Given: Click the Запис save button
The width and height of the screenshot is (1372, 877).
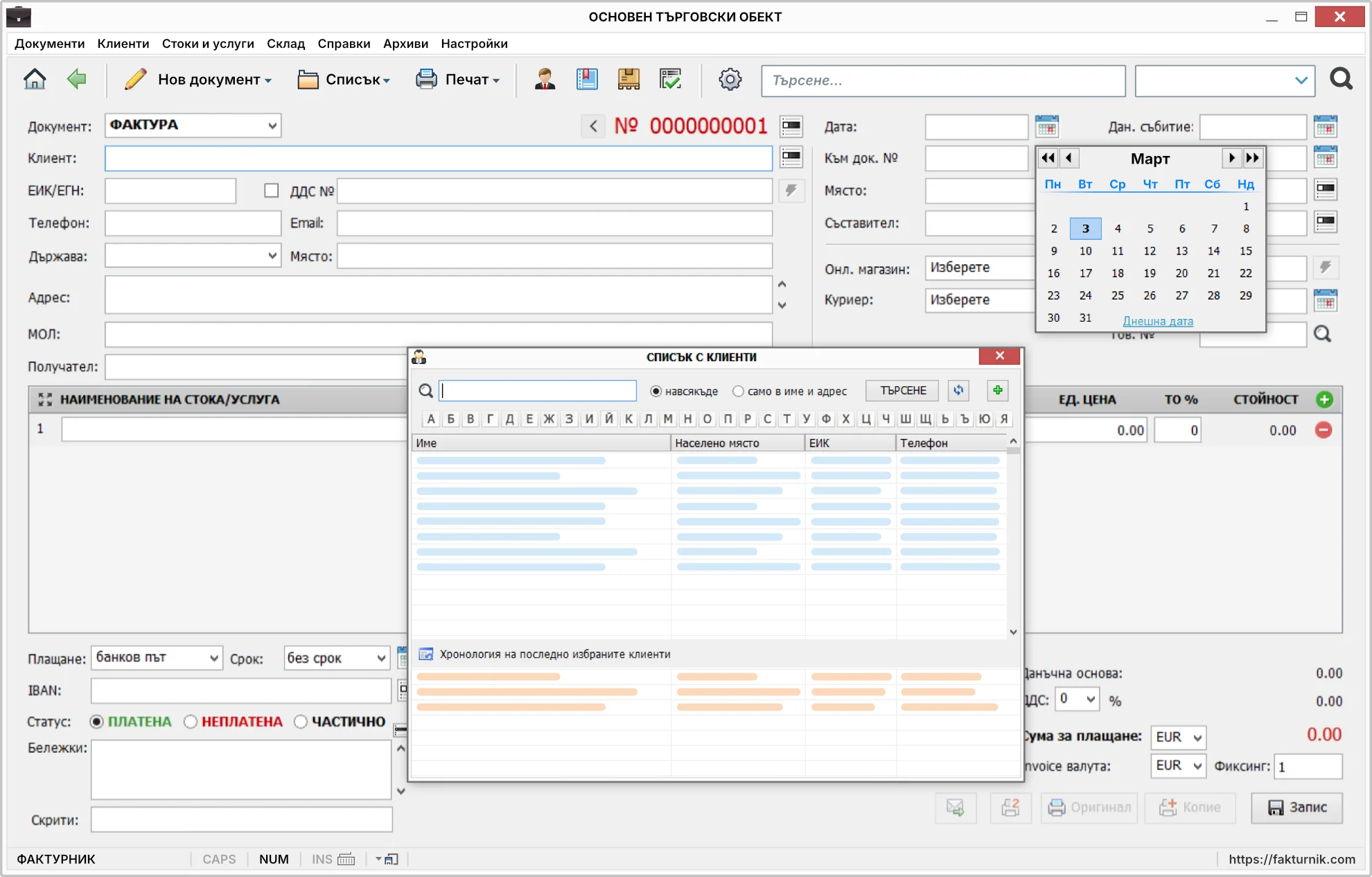Looking at the screenshot, I should [1296, 807].
